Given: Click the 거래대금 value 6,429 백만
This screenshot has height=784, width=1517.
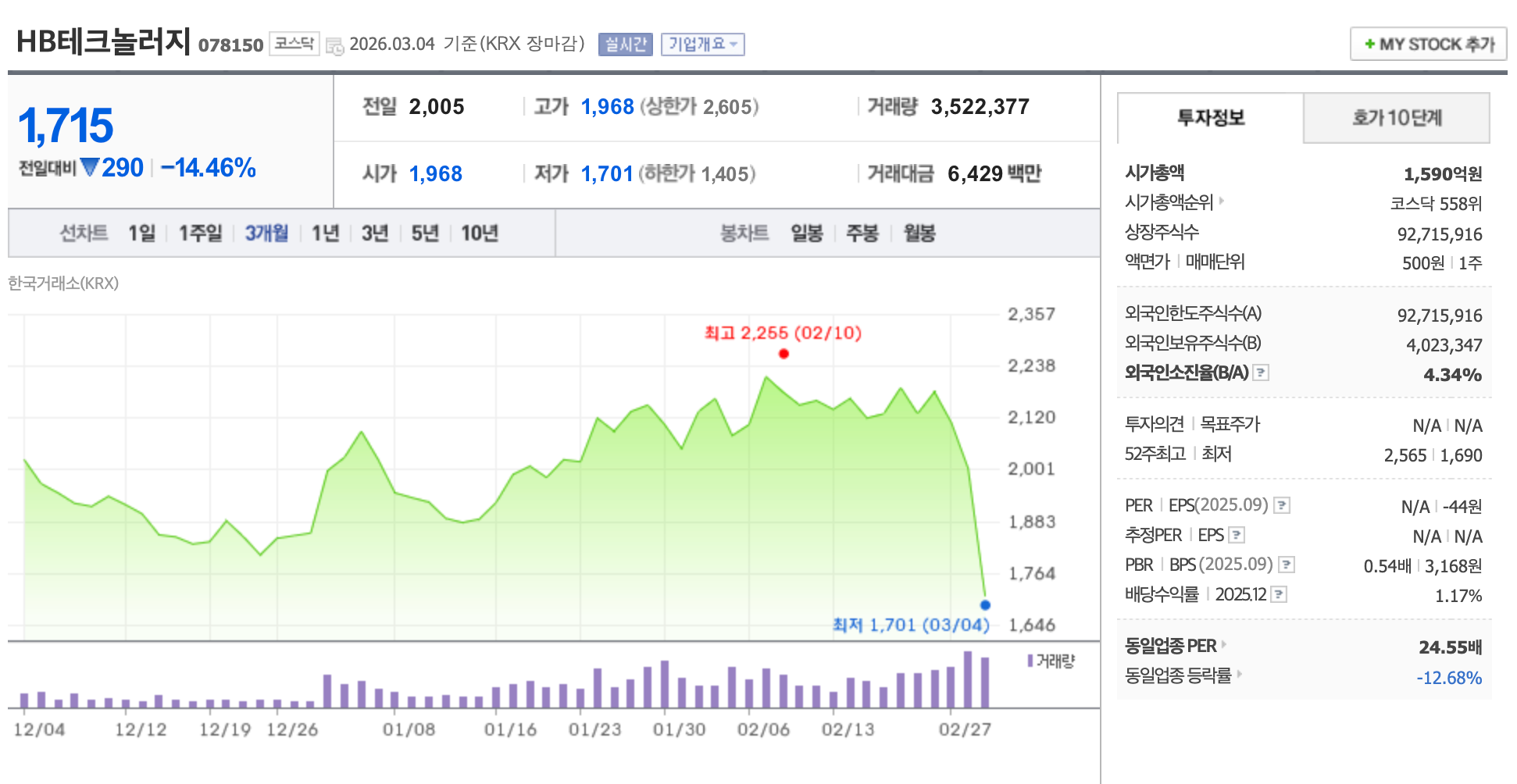Looking at the screenshot, I should tap(994, 173).
